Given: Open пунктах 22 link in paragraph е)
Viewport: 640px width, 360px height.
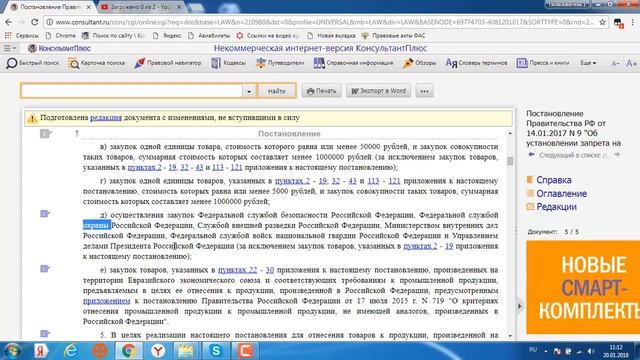Looking at the screenshot, I should (238, 270).
